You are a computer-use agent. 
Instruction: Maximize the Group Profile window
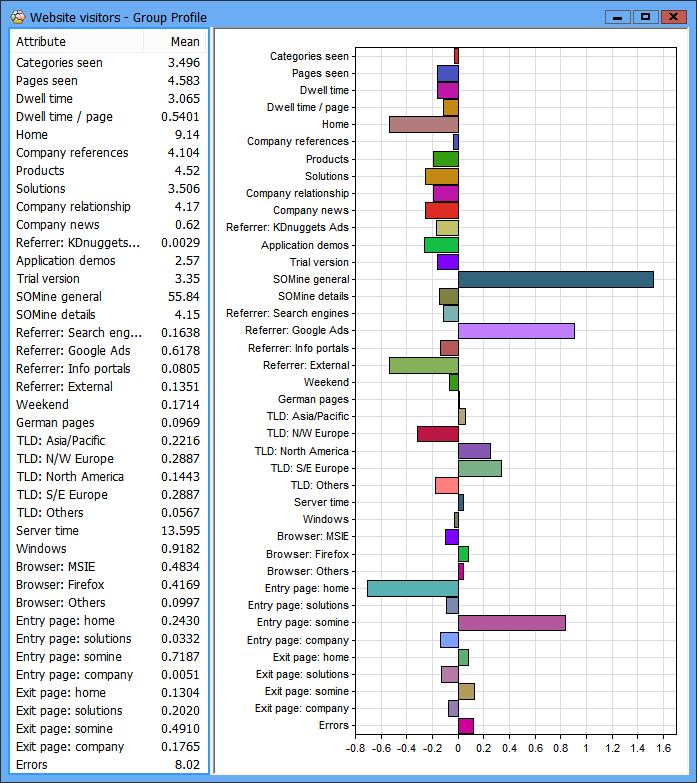click(645, 17)
